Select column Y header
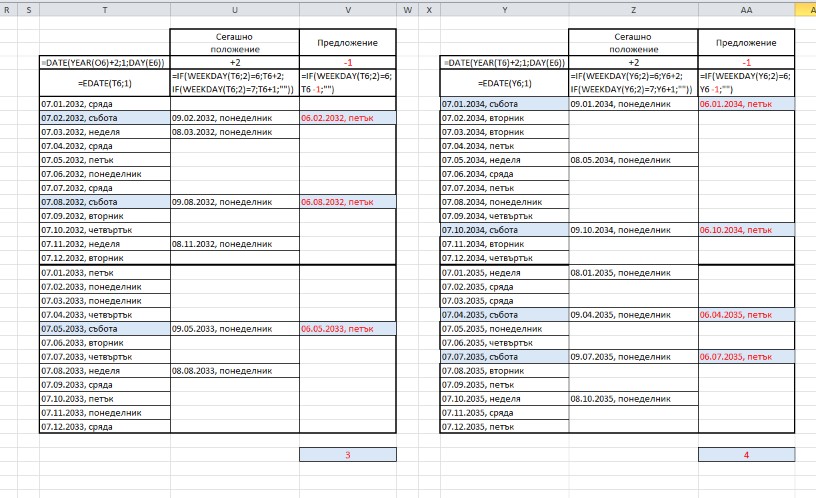Viewport: 816px width, 498px height. 504,9
